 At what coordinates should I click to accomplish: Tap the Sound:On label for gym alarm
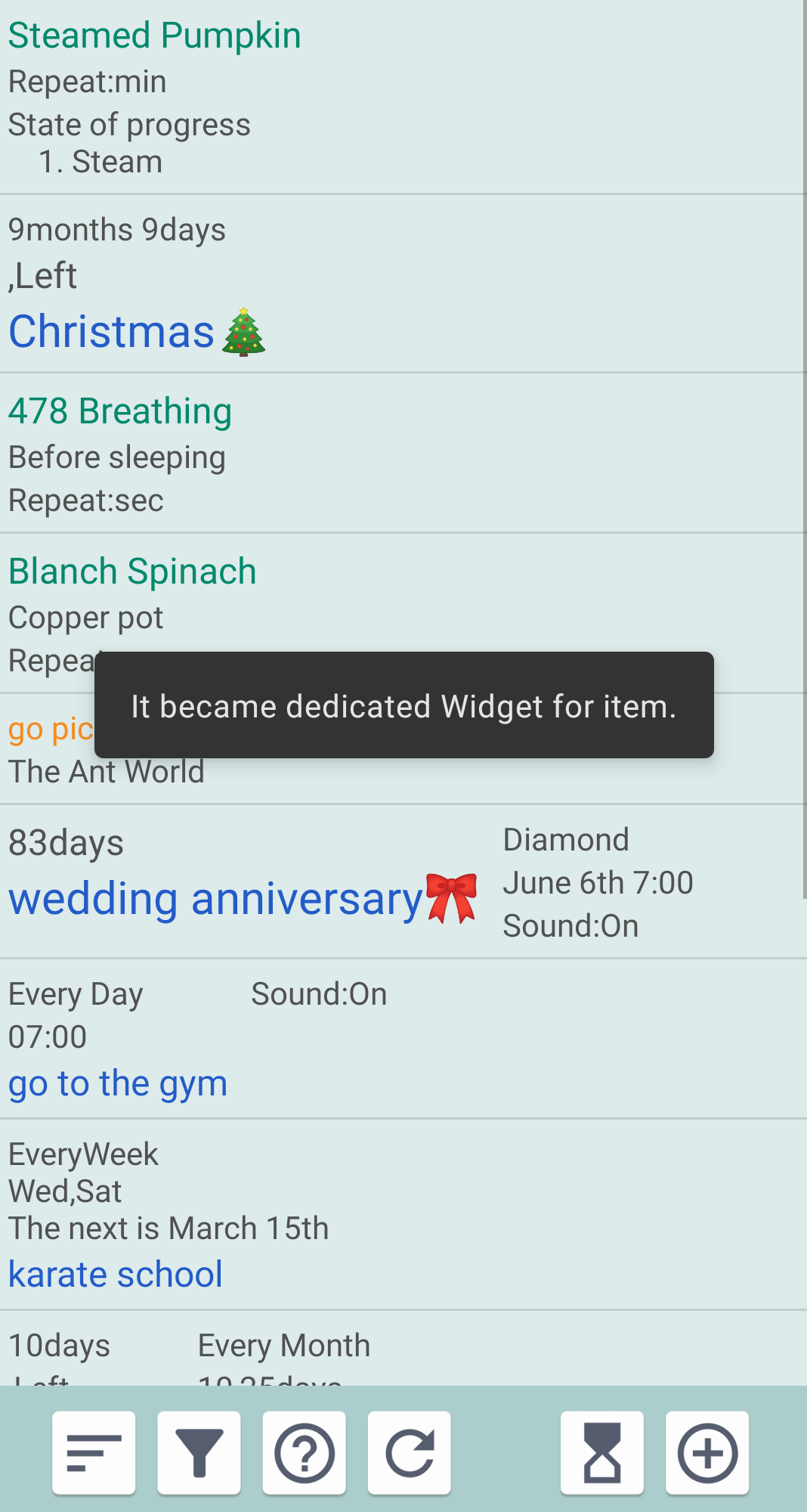coord(319,994)
